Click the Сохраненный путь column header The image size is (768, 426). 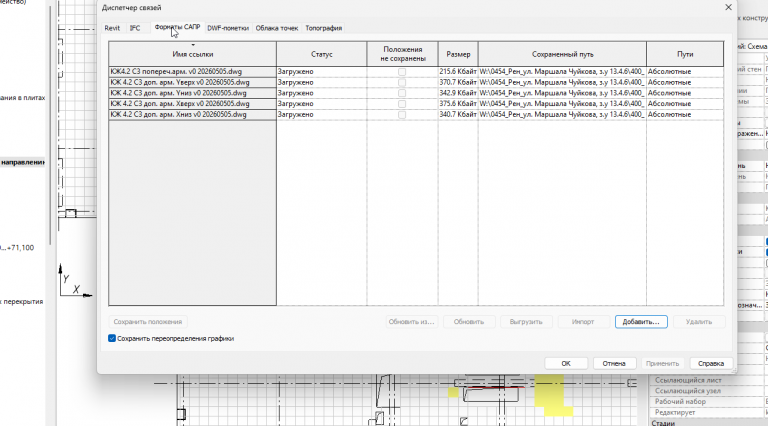[x=562, y=54]
